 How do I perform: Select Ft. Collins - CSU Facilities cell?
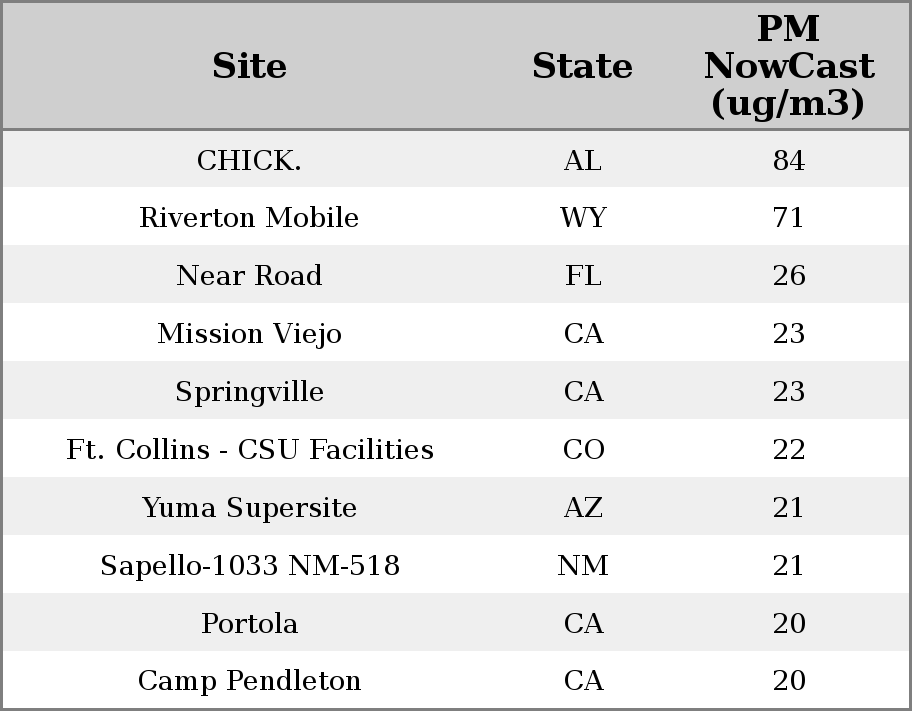(249, 450)
